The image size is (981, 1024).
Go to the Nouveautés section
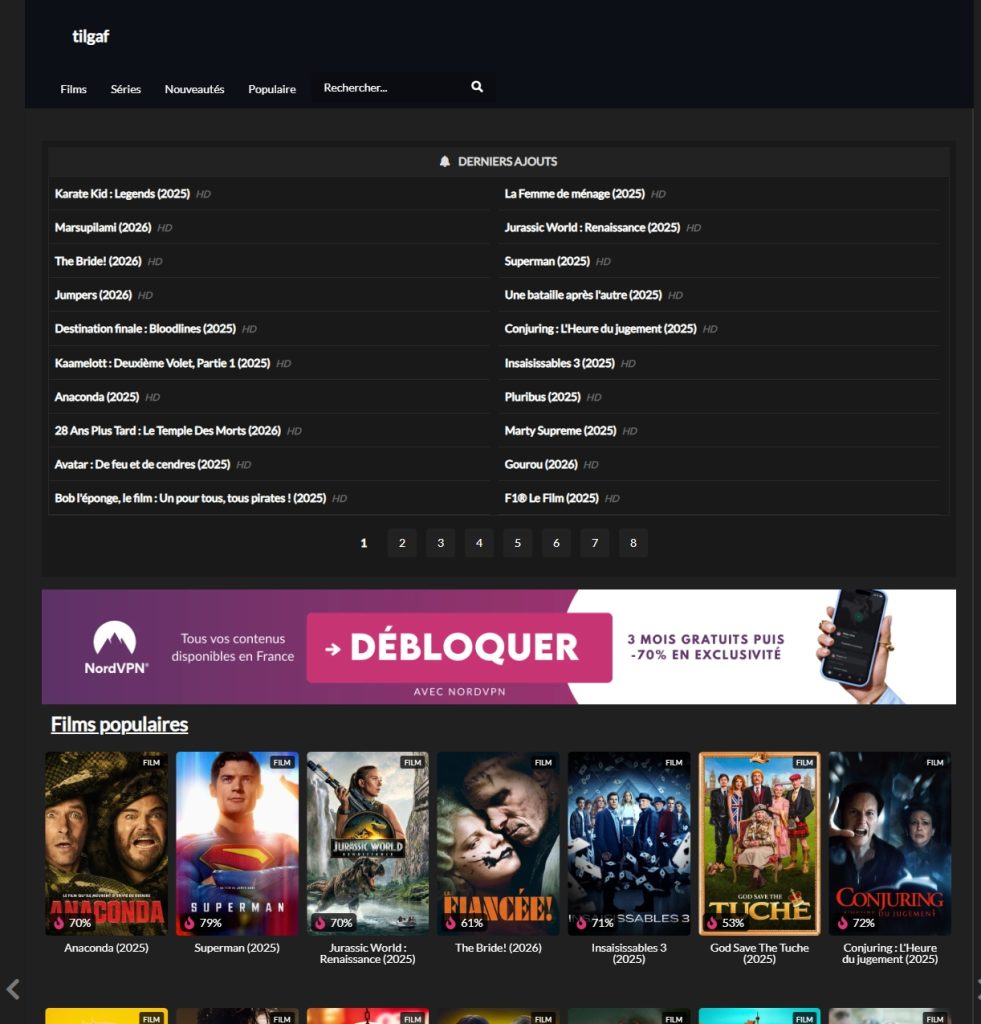194,89
